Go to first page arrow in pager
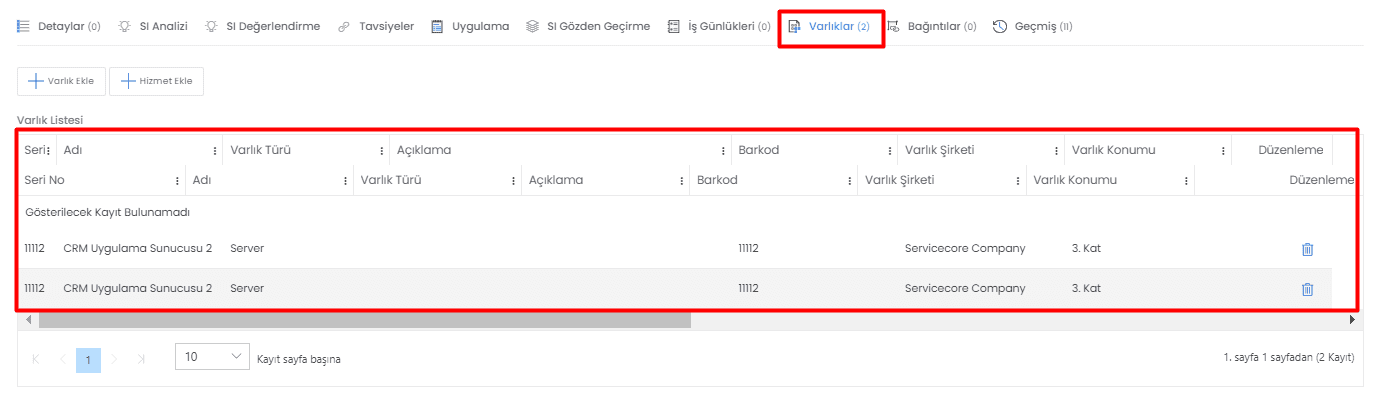Viewport: 1383px width, 412px height. 37,359
